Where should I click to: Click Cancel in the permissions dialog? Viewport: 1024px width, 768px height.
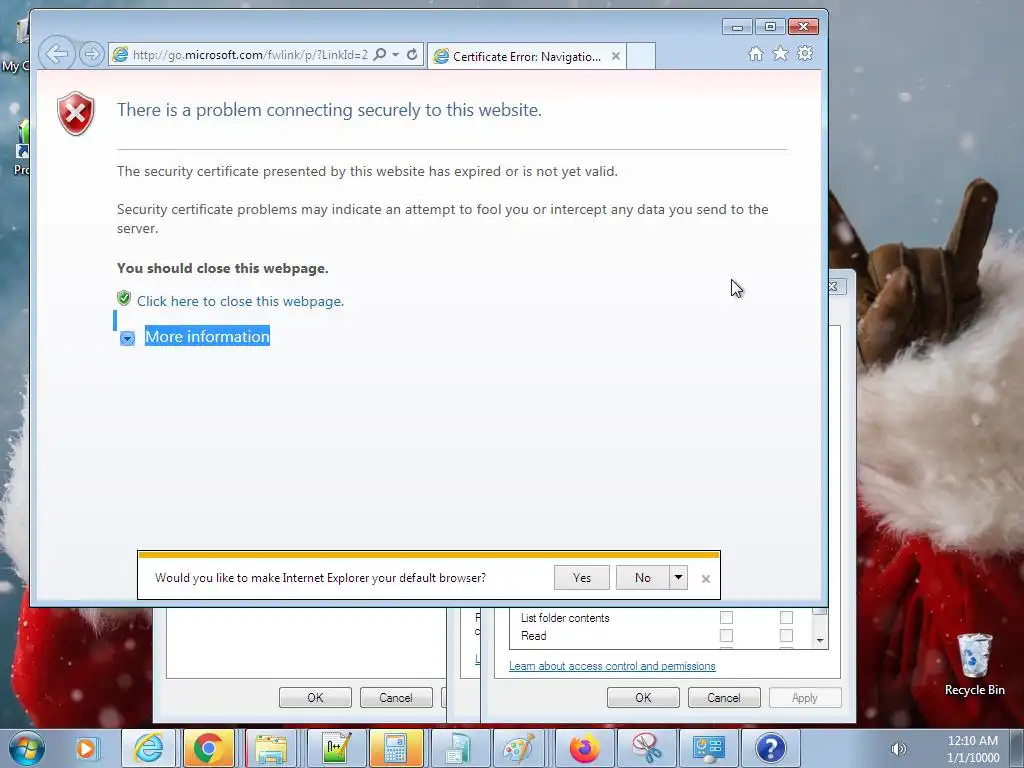tap(724, 697)
